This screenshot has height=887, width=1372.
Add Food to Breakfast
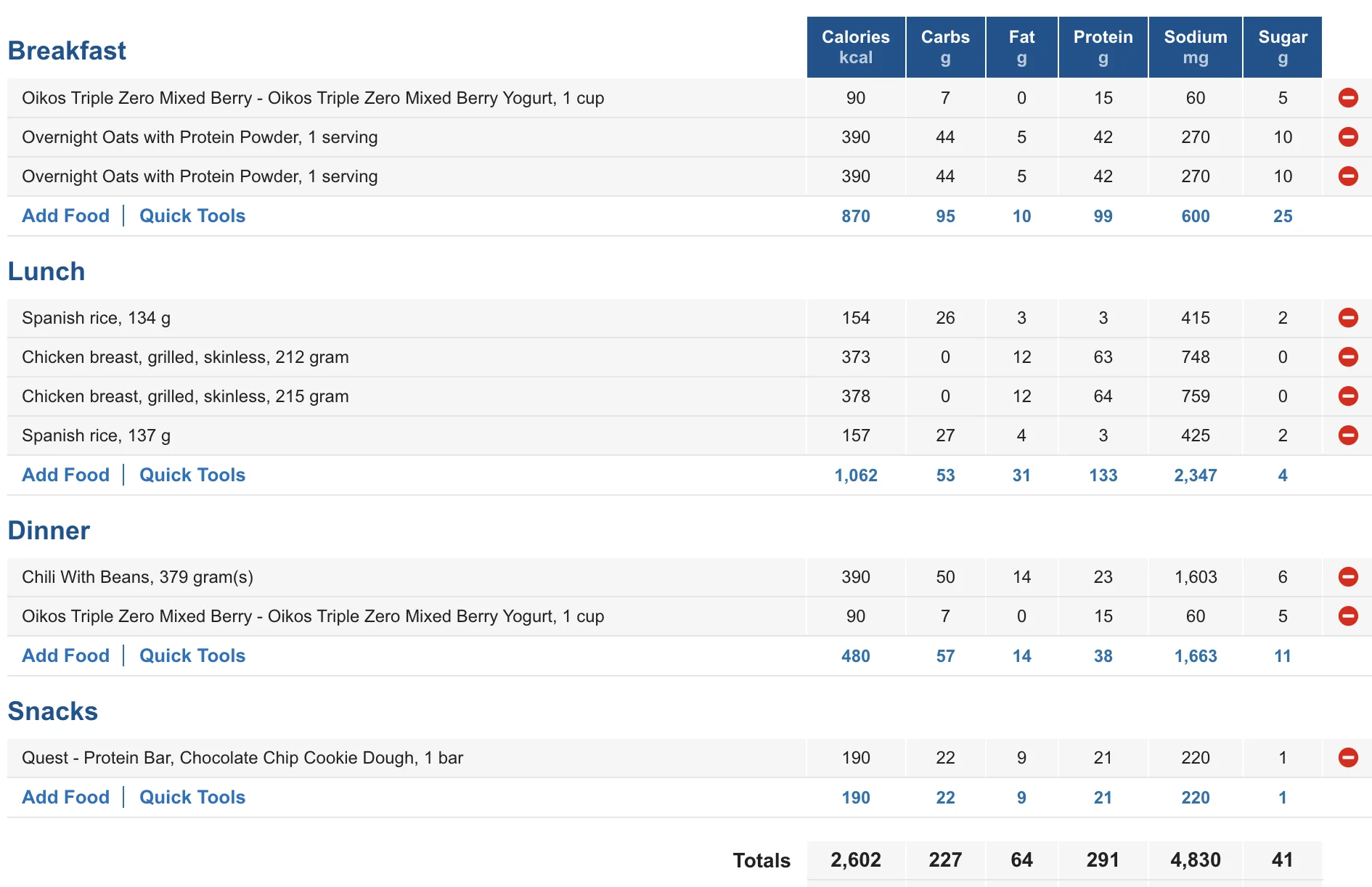pos(65,216)
